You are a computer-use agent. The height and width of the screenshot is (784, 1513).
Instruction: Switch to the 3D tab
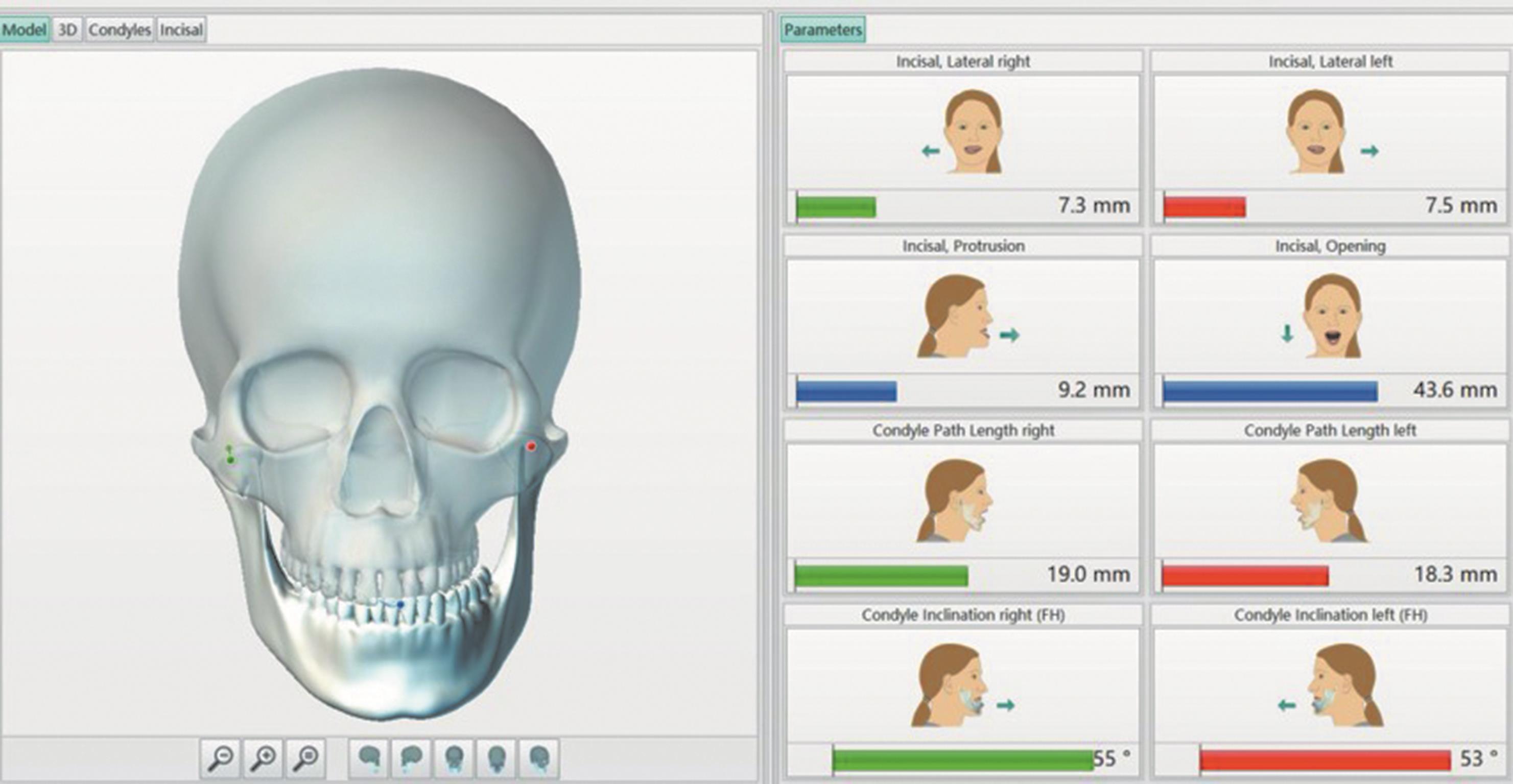tap(67, 30)
